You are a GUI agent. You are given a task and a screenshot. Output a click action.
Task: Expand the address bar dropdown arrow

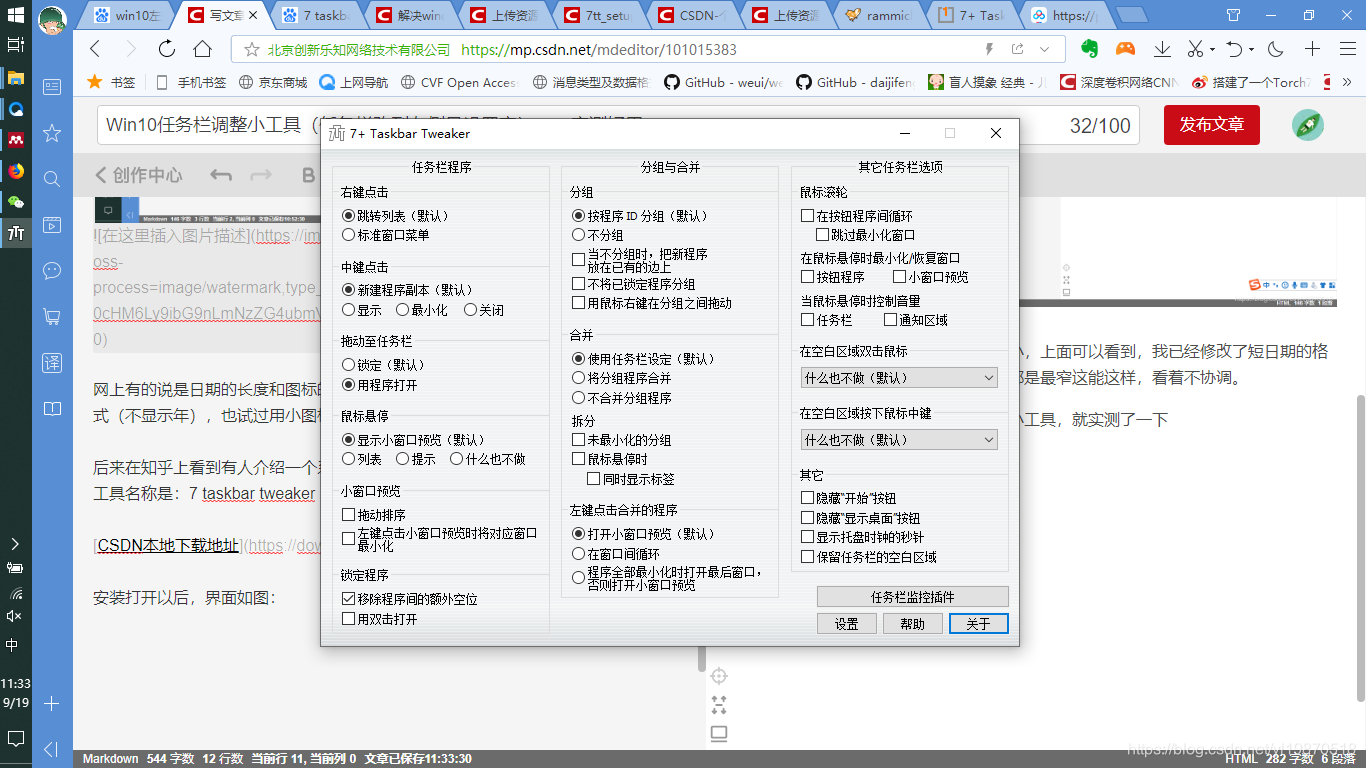[1045, 49]
